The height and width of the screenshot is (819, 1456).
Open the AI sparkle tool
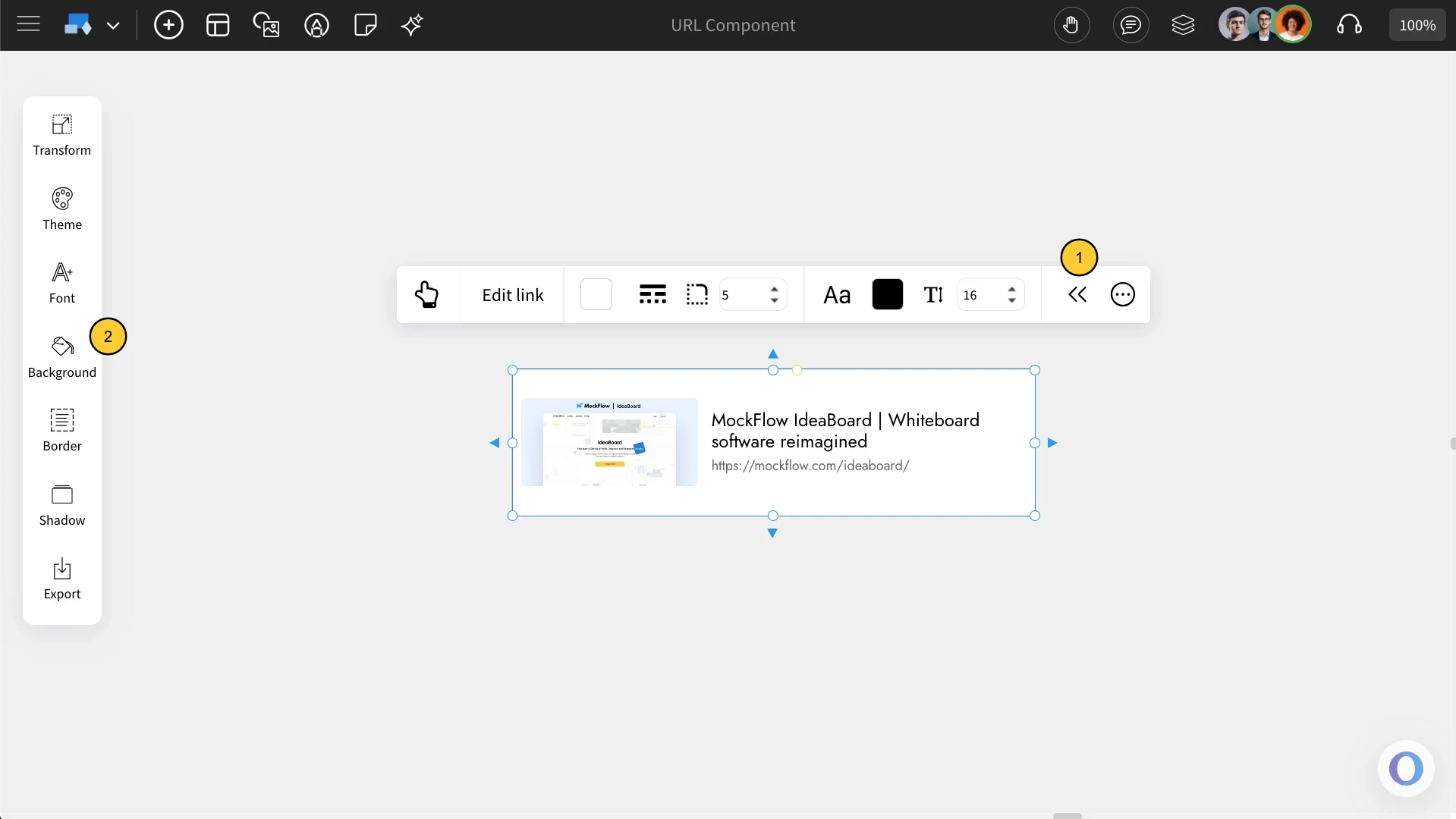click(412, 25)
